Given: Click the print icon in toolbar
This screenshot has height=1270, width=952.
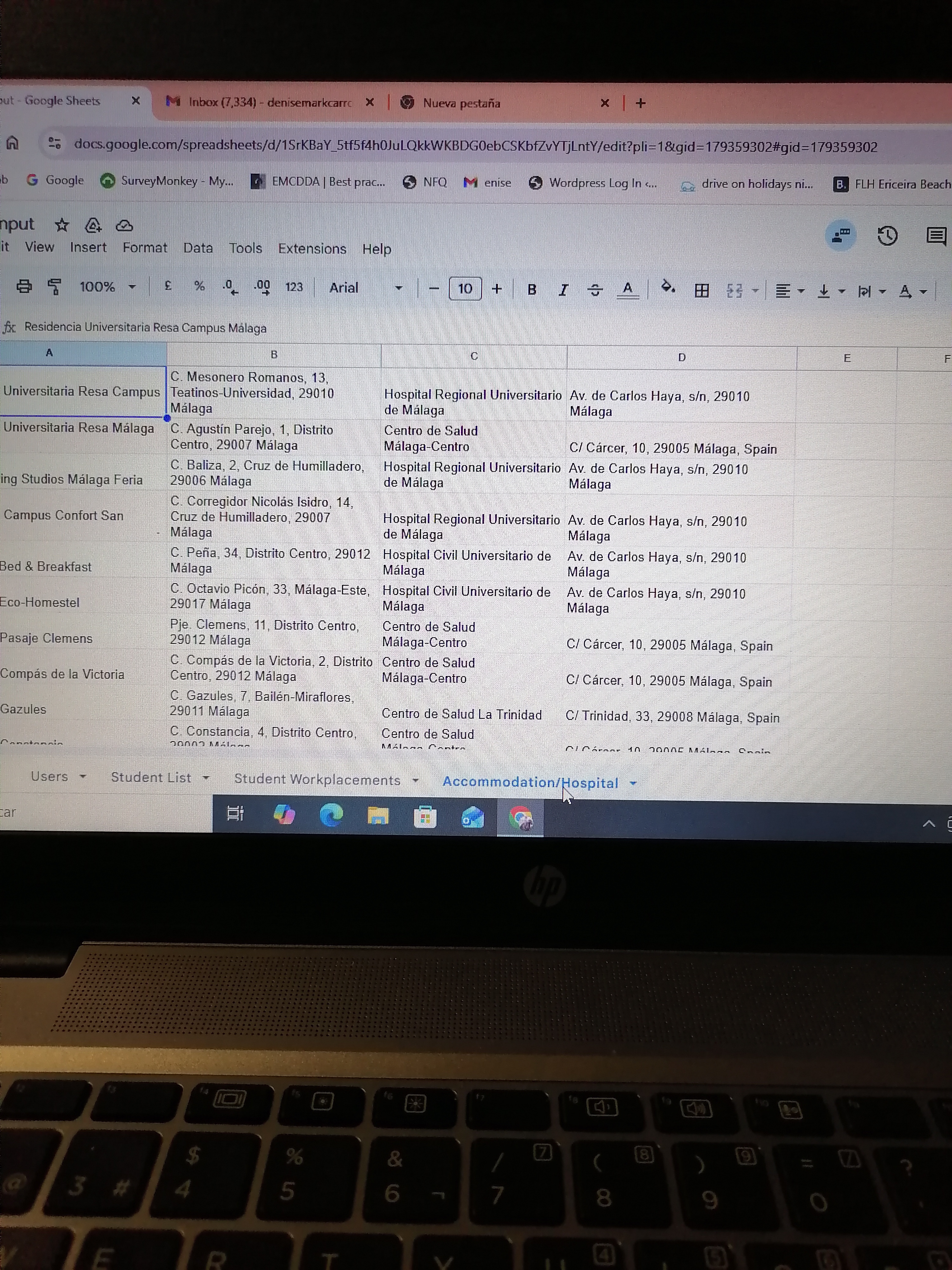Looking at the screenshot, I should (x=23, y=286).
